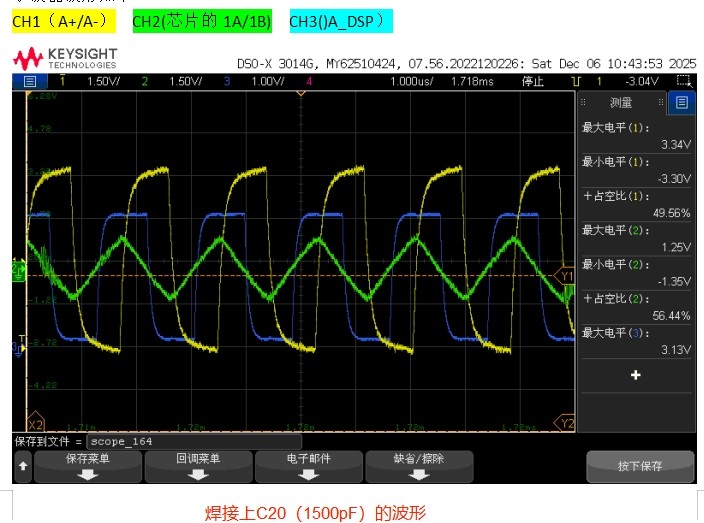Open the main menu icon at top-left of scope

point(30,82)
